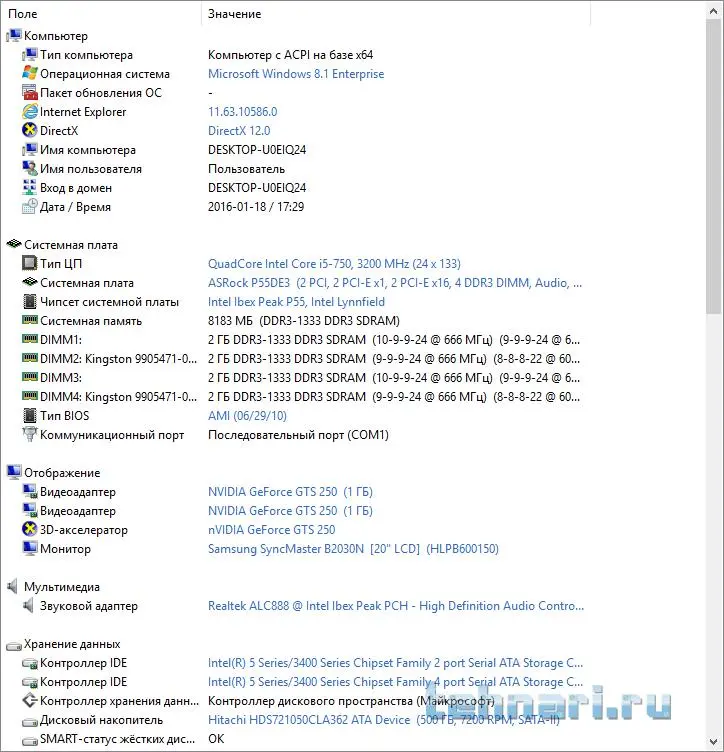Image resolution: width=724 pixels, height=752 pixels.
Task: Click the vertical scrollbar thumb
Action: [713, 166]
